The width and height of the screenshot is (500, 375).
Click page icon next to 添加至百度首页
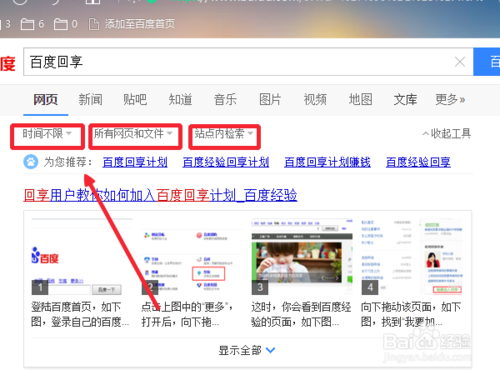pyautogui.click(x=94, y=24)
